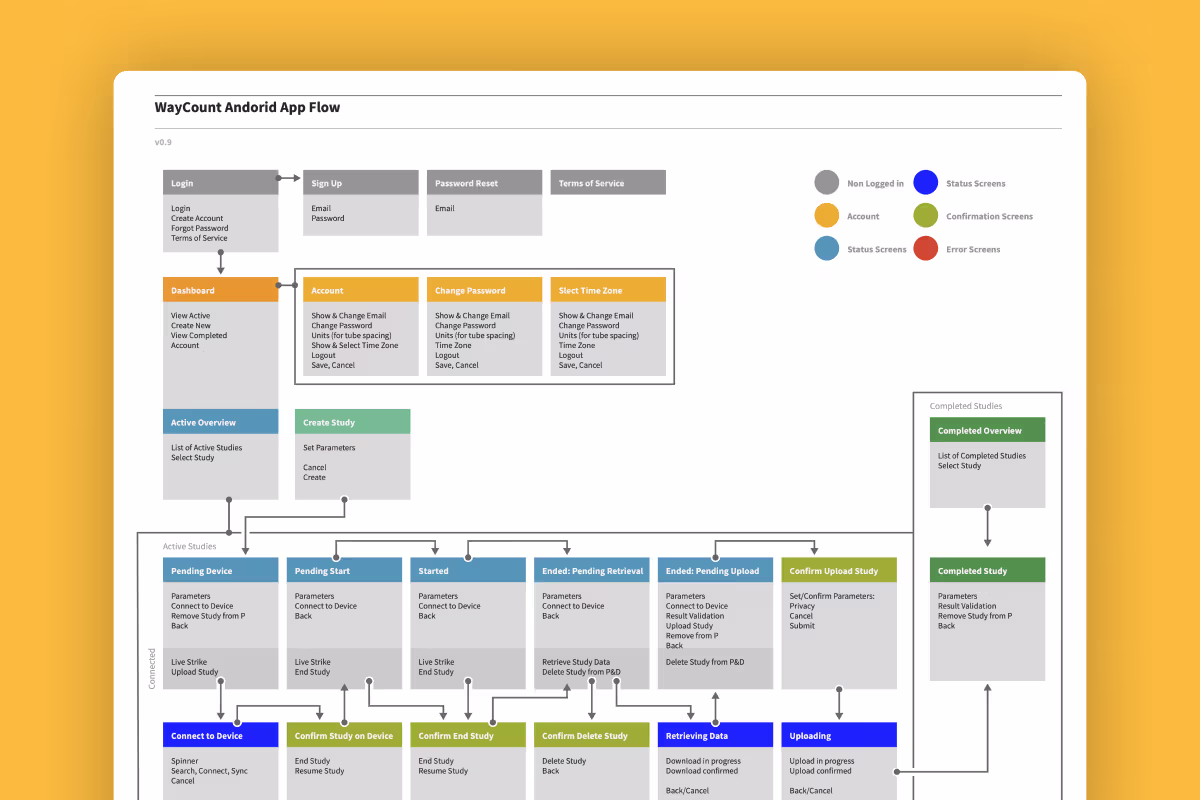Click Download in progress text
The width and height of the screenshot is (1200, 800).
(x=704, y=761)
